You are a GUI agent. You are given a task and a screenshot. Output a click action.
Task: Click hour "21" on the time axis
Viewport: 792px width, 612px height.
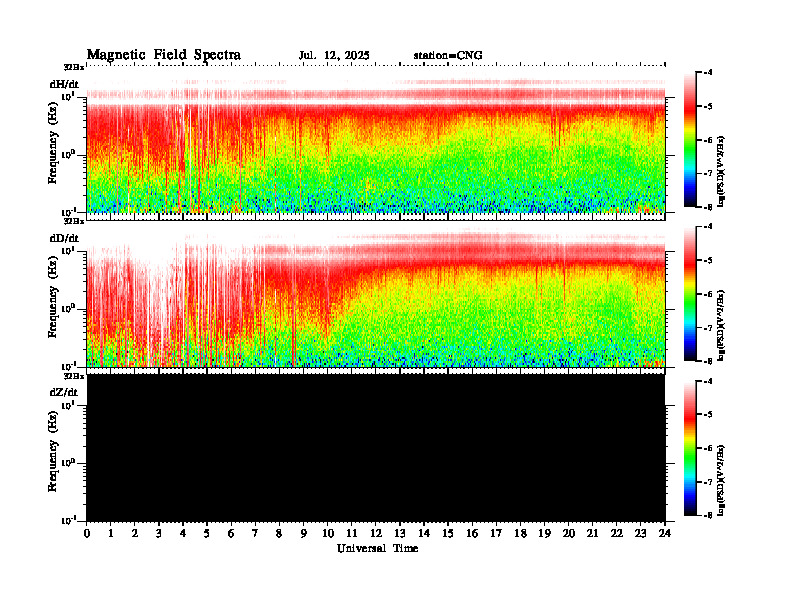click(592, 533)
